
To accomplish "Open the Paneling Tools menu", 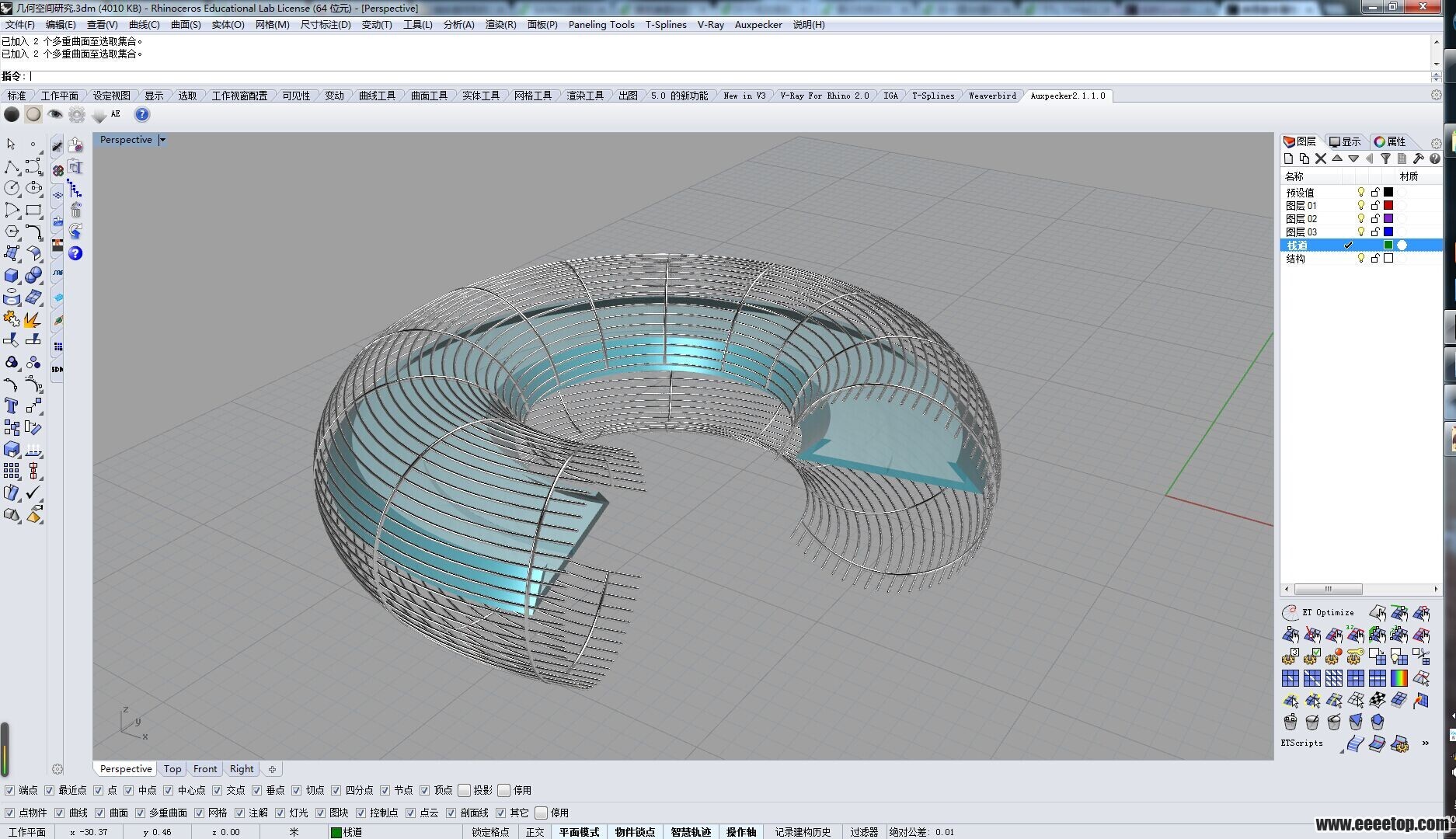I will tap(601, 25).
